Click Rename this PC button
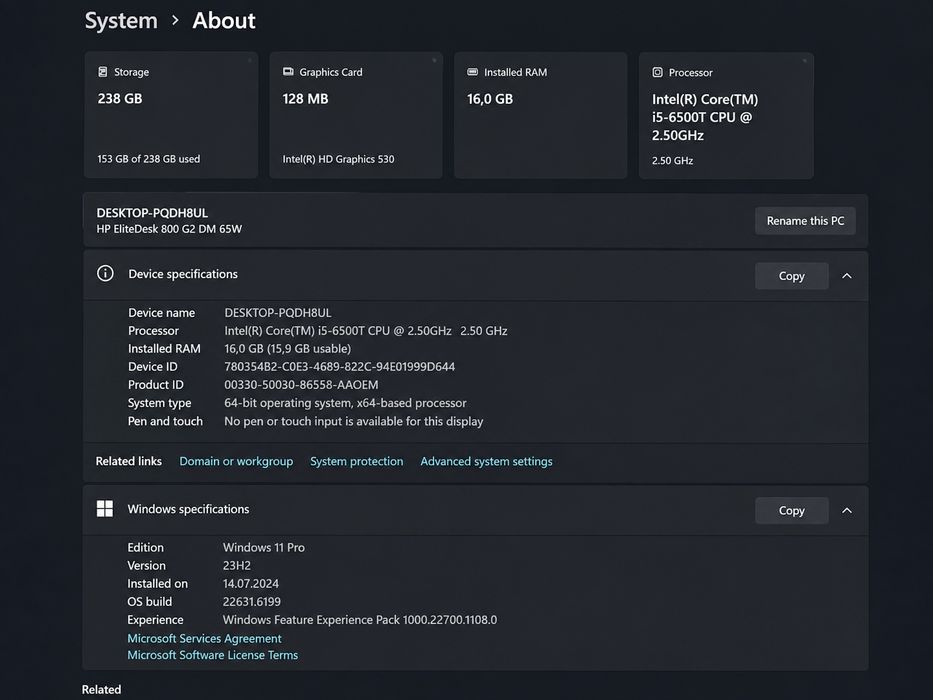The height and width of the screenshot is (700, 933). 805,221
